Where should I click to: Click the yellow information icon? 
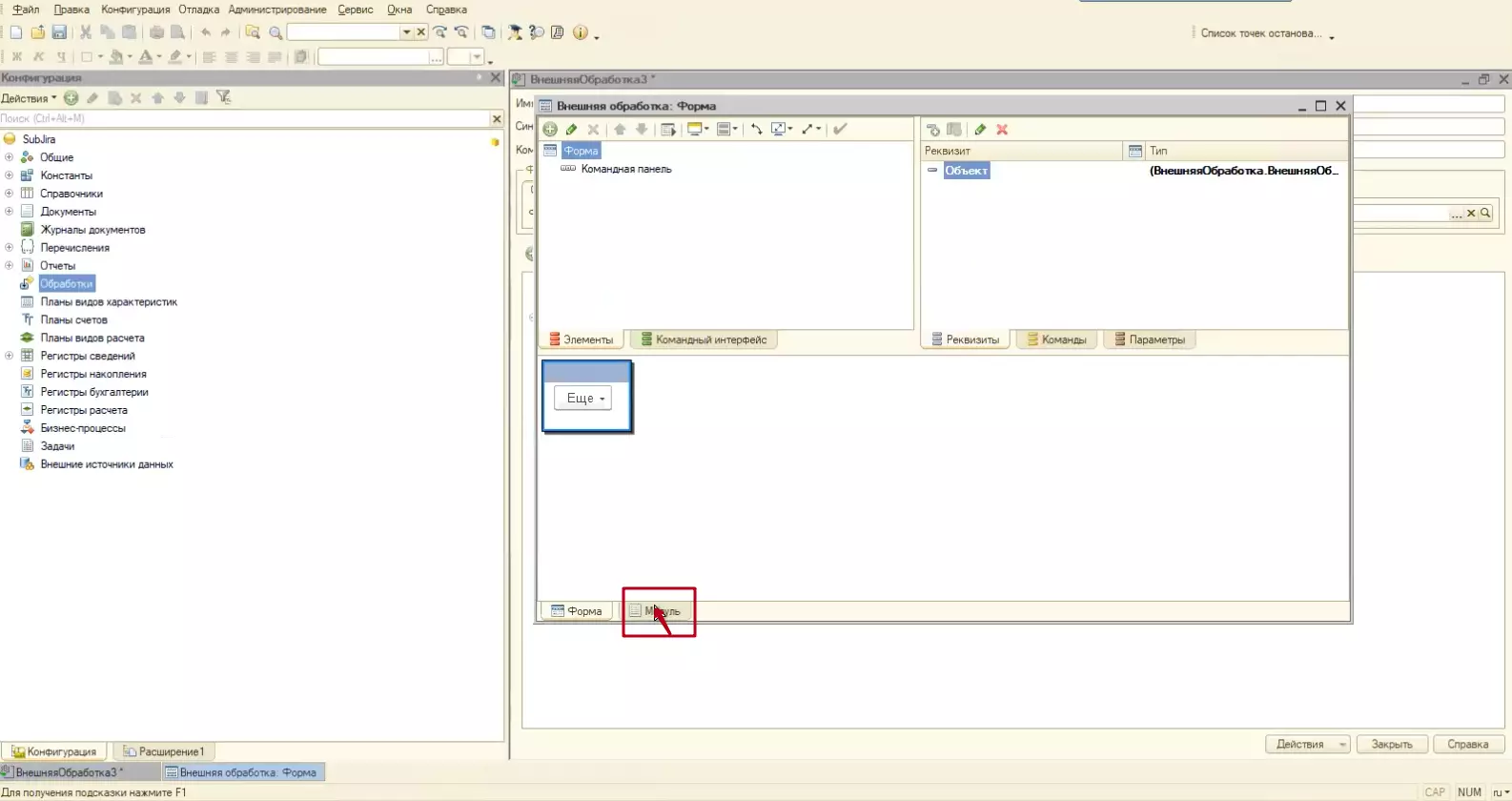point(580,32)
